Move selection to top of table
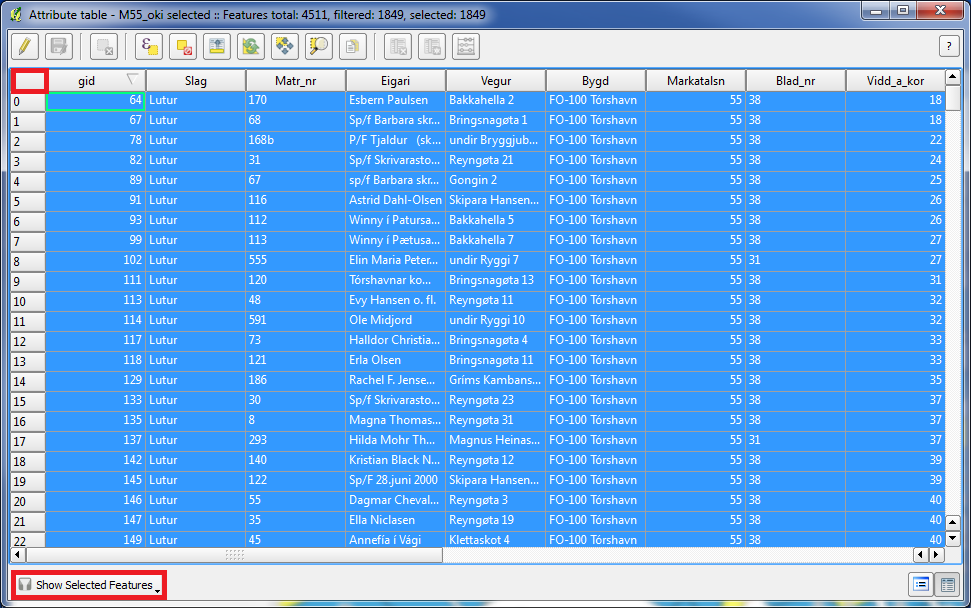 [217, 46]
